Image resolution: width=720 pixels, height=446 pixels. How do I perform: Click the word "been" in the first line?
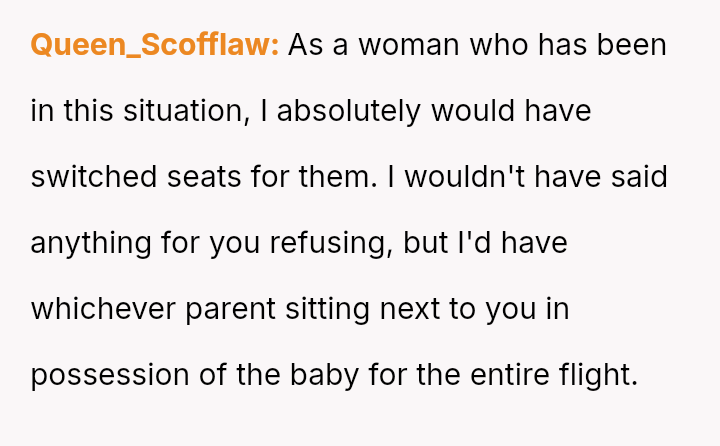631,45
